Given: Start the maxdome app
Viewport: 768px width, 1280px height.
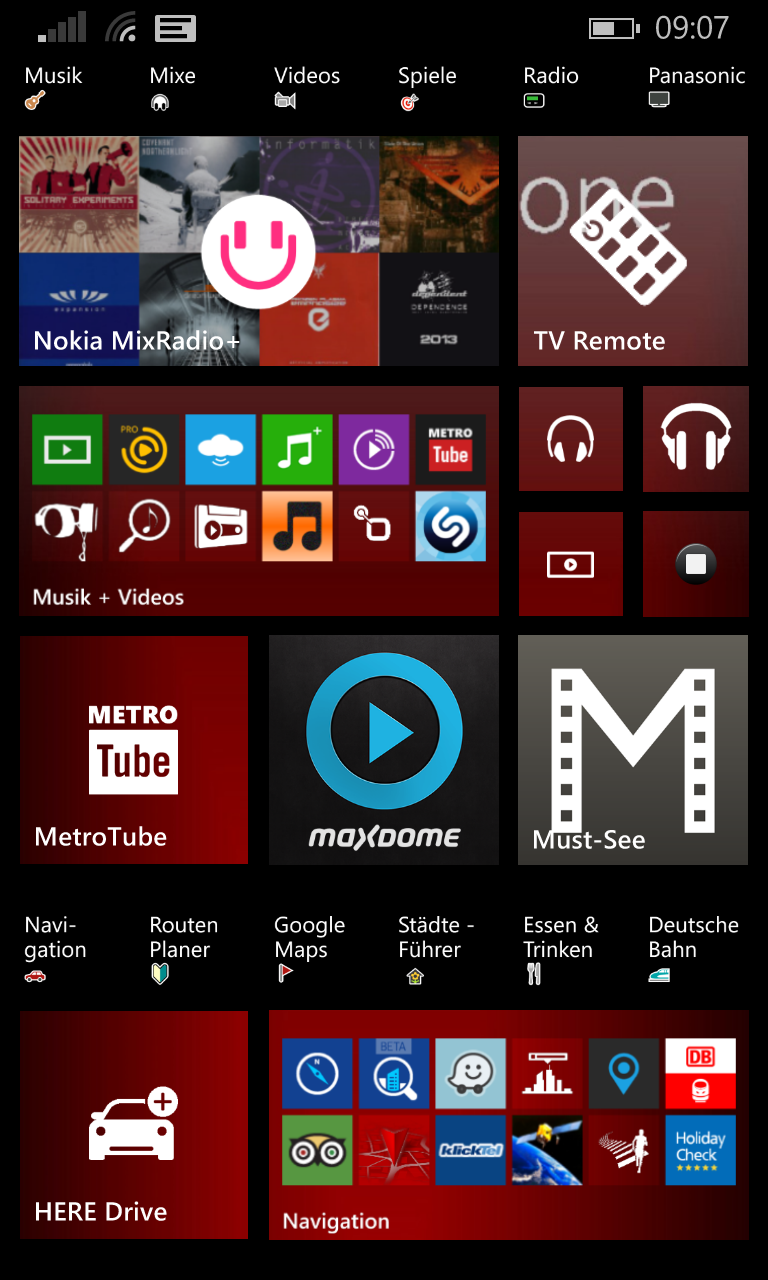Looking at the screenshot, I should (383, 749).
